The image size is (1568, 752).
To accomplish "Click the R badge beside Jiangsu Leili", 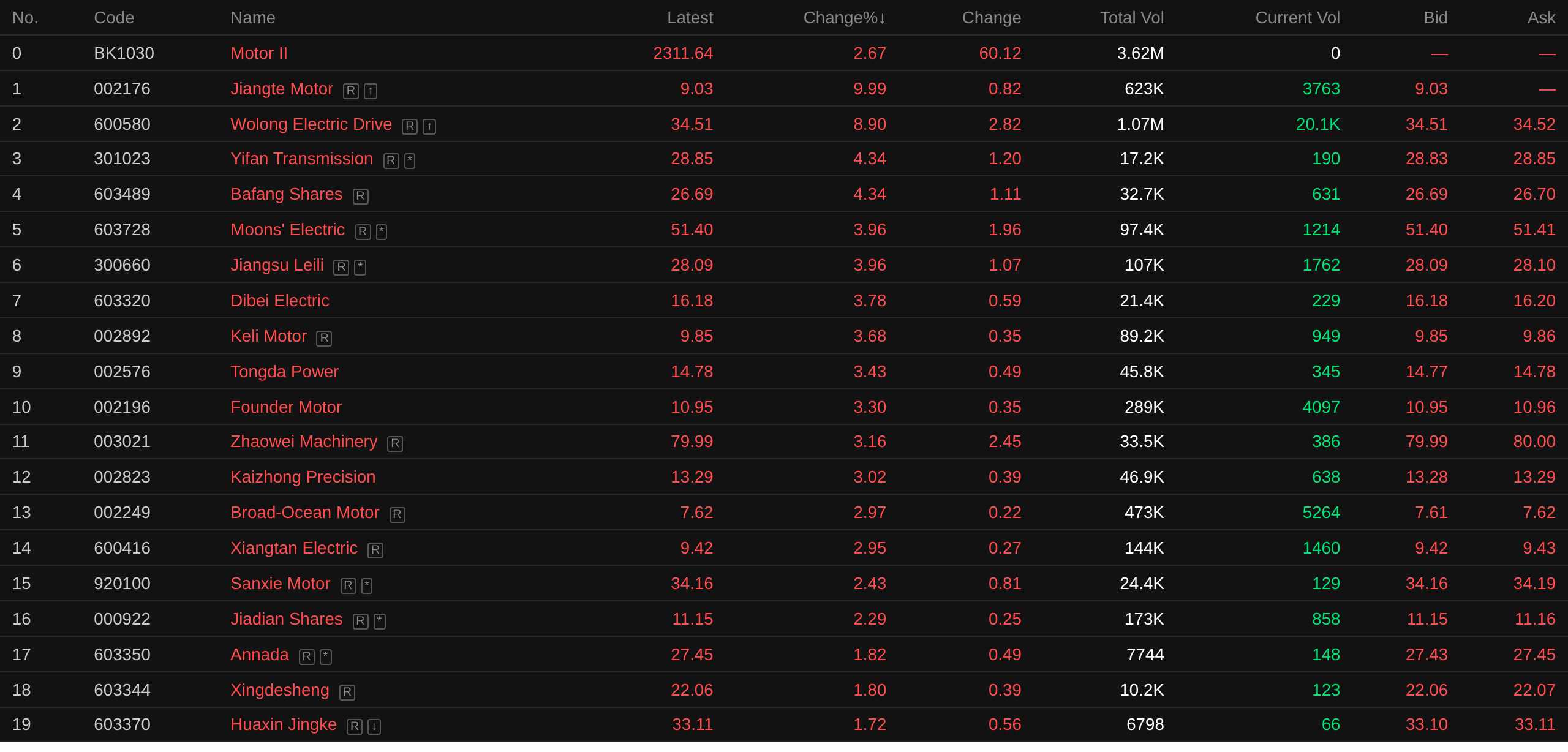I will [341, 267].
